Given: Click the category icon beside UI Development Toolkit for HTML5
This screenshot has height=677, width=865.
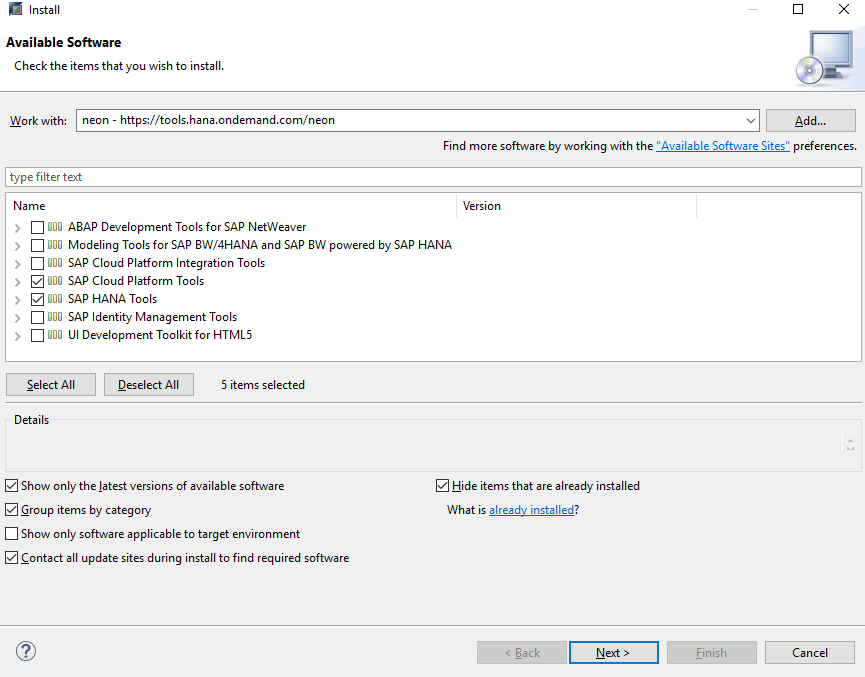Looking at the screenshot, I should click(55, 335).
